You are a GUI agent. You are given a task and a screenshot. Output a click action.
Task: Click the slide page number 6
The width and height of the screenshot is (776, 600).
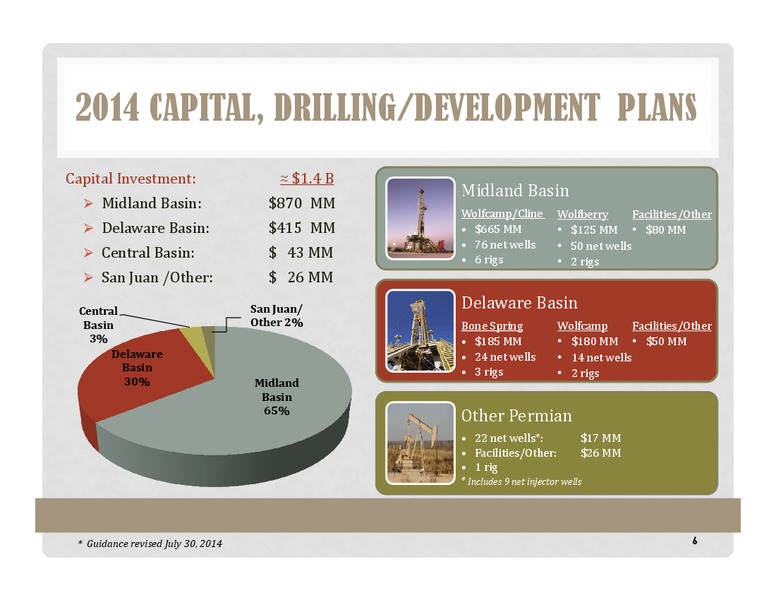pyautogui.click(x=695, y=541)
